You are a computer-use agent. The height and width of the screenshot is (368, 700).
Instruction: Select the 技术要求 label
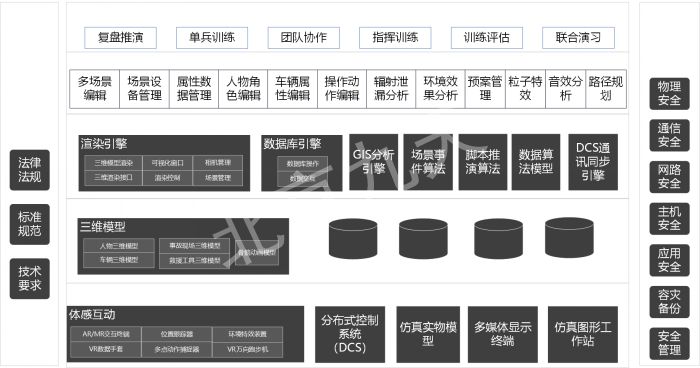29,278
